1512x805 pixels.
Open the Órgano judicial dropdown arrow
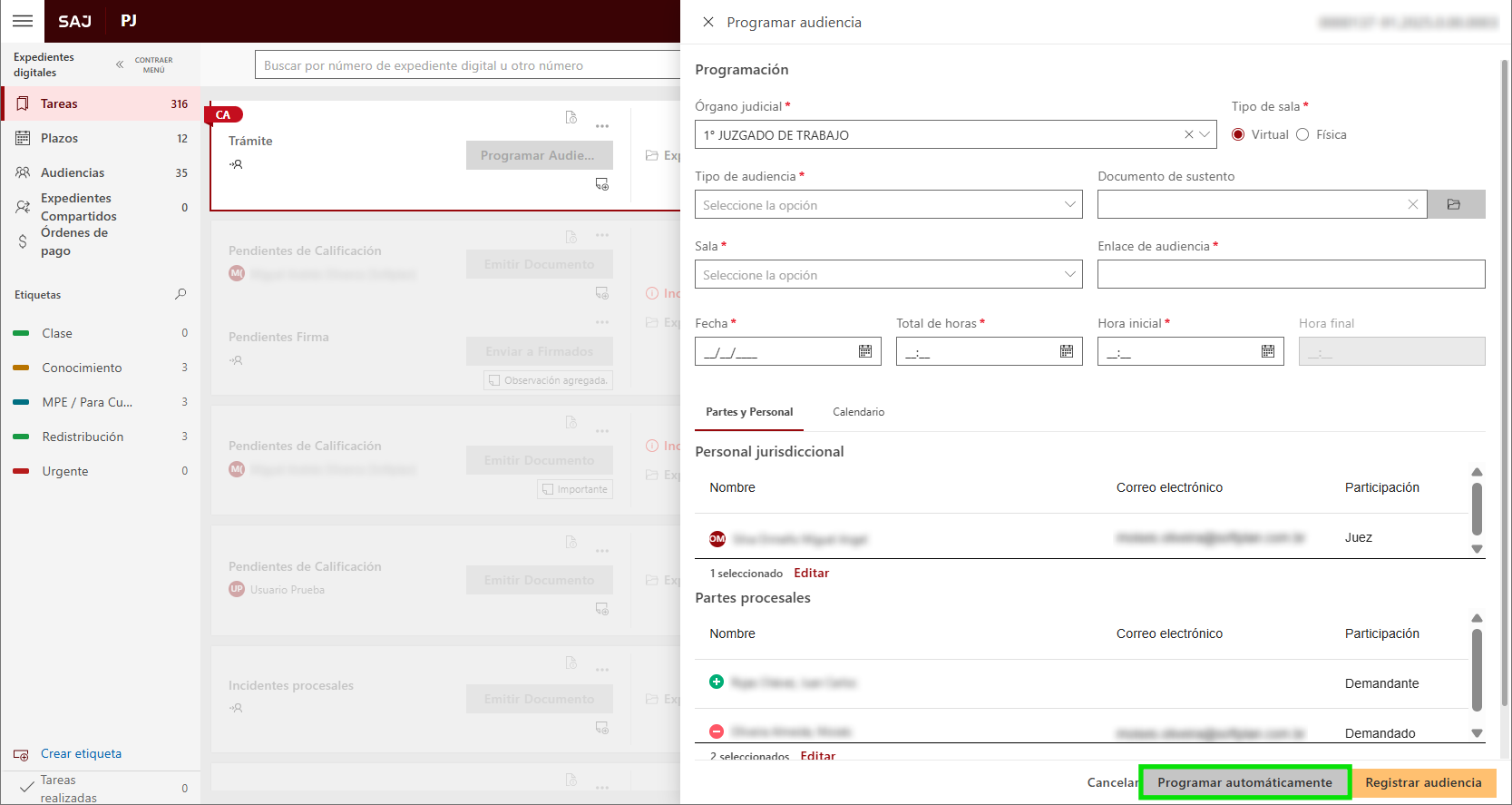(1205, 134)
